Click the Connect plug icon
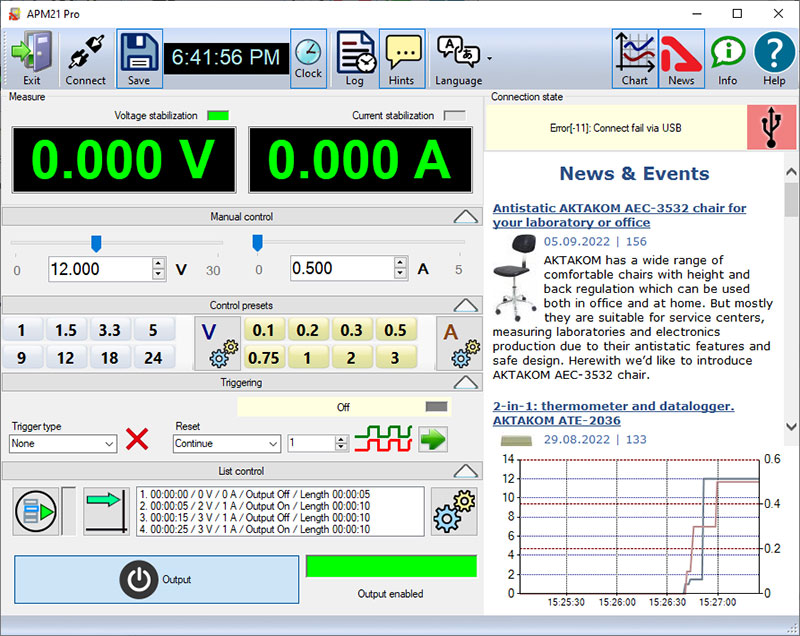The image size is (800, 636). (86, 58)
